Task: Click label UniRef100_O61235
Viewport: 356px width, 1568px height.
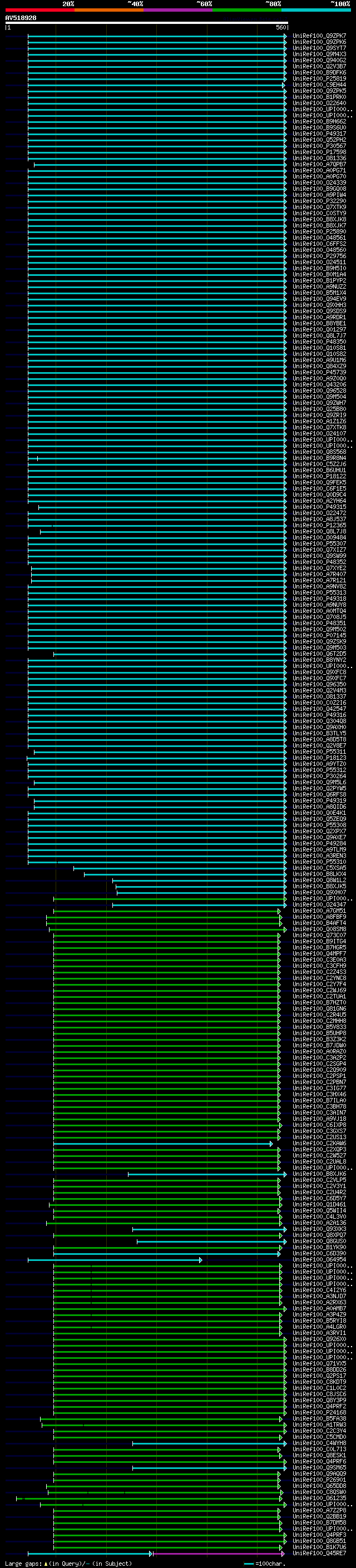Action: 319,1498
